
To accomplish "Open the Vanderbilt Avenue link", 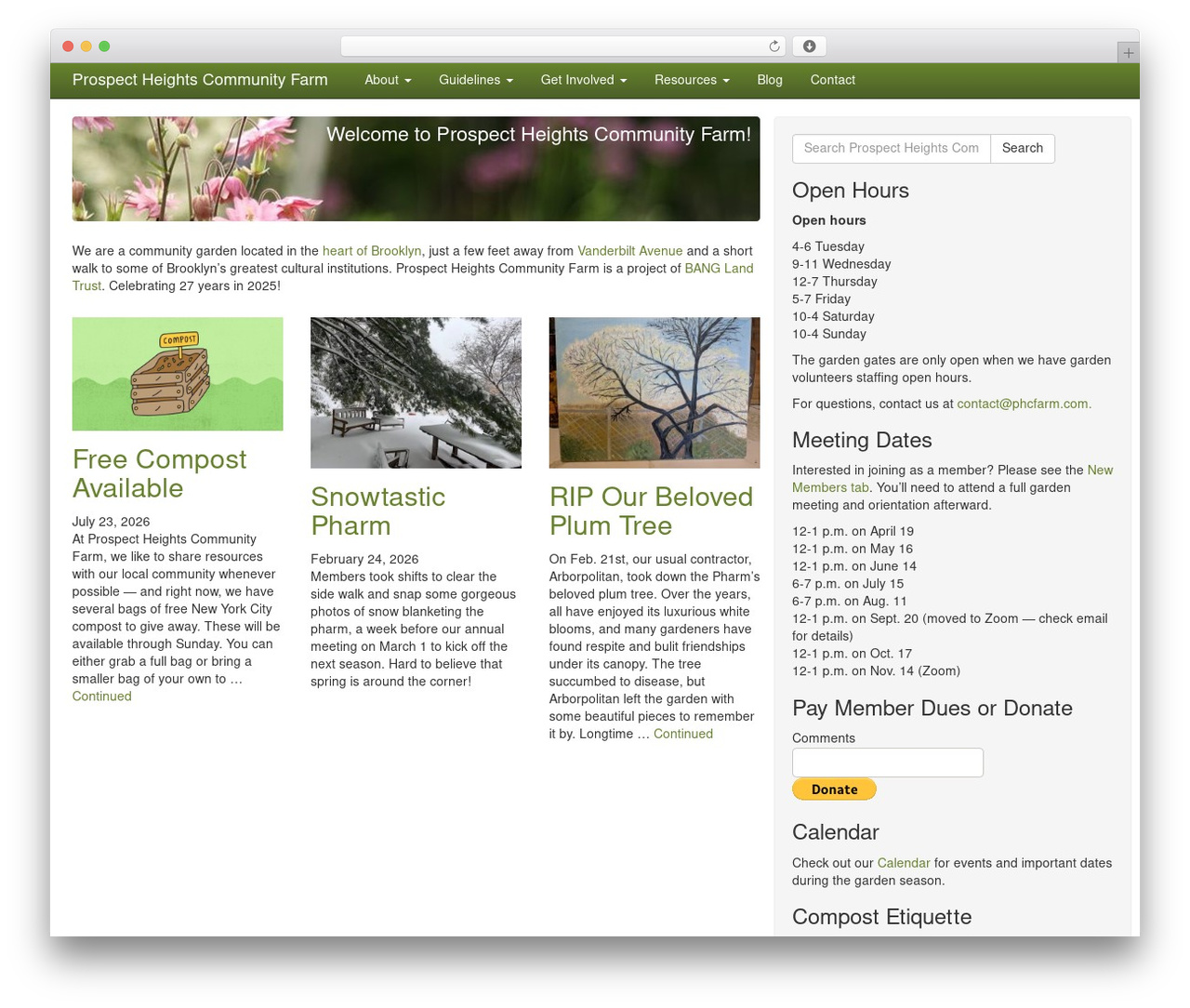I will 629,251.
